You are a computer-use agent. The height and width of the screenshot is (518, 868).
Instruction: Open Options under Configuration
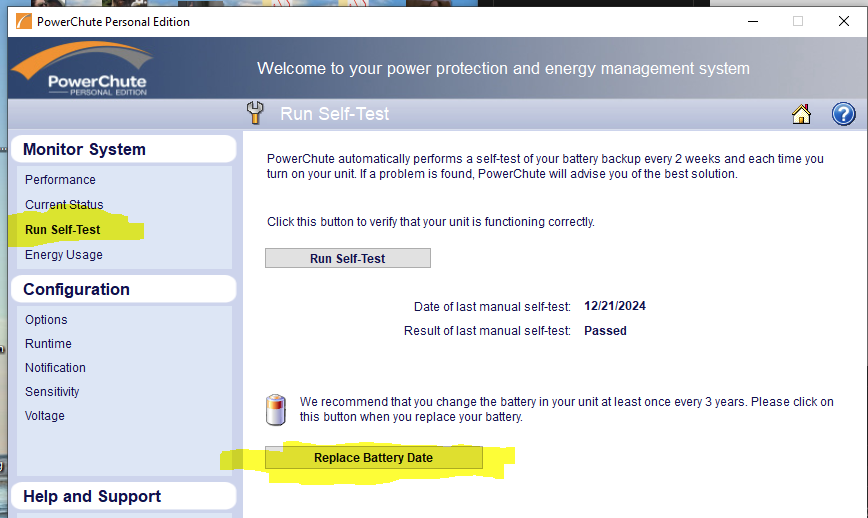pos(46,320)
